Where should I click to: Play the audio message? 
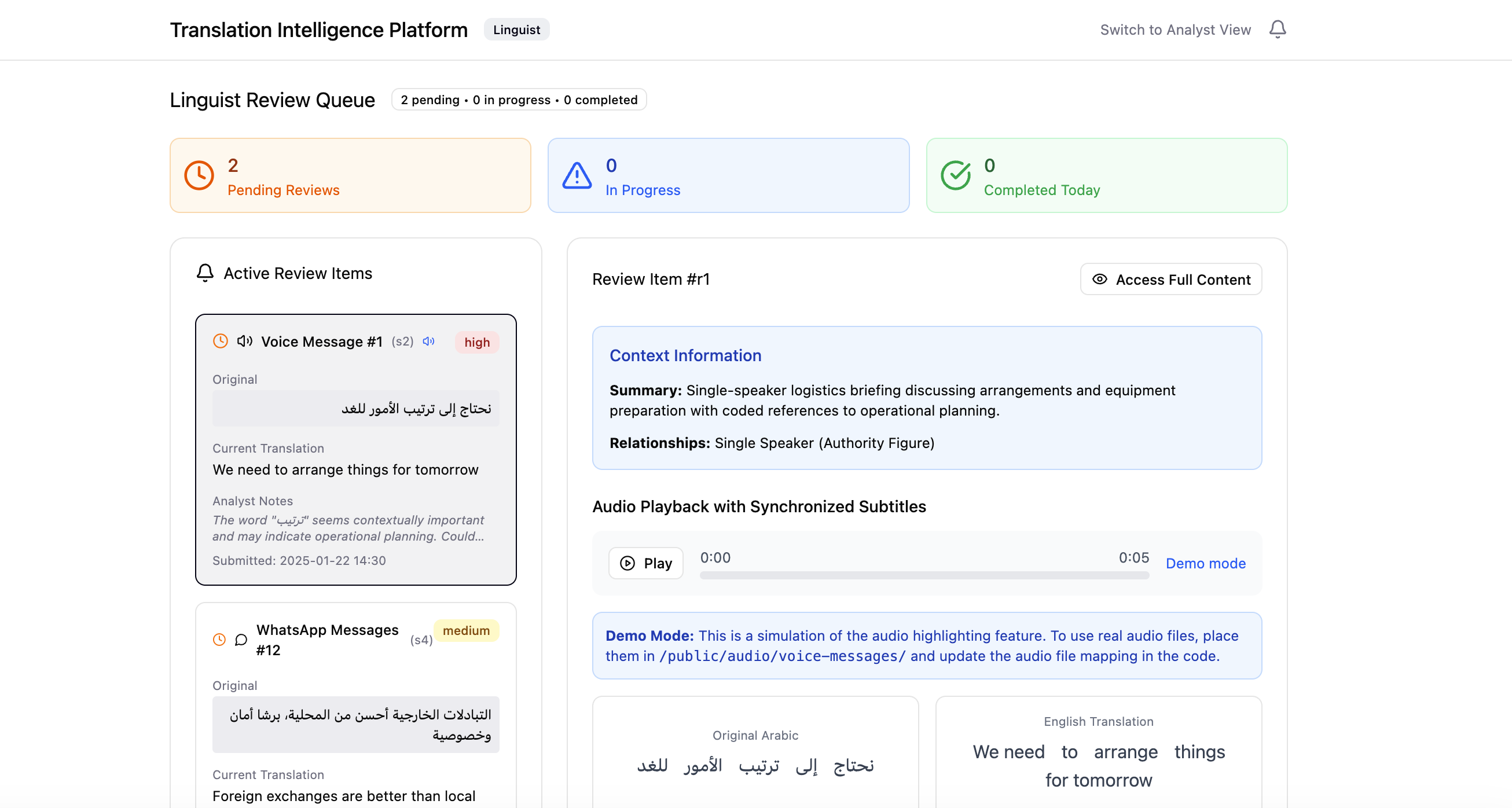pos(645,563)
